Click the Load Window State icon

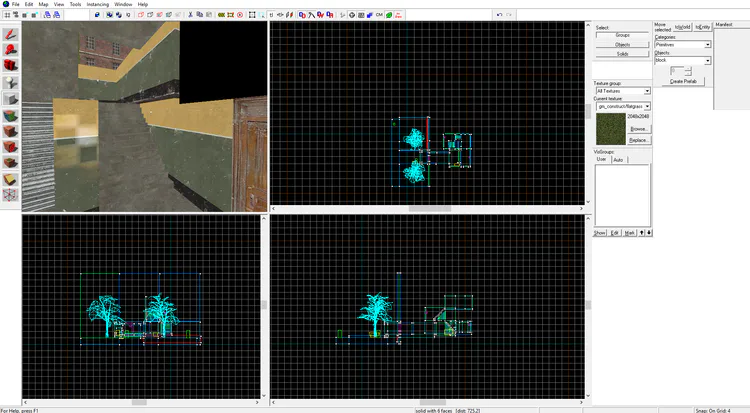pos(47,15)
